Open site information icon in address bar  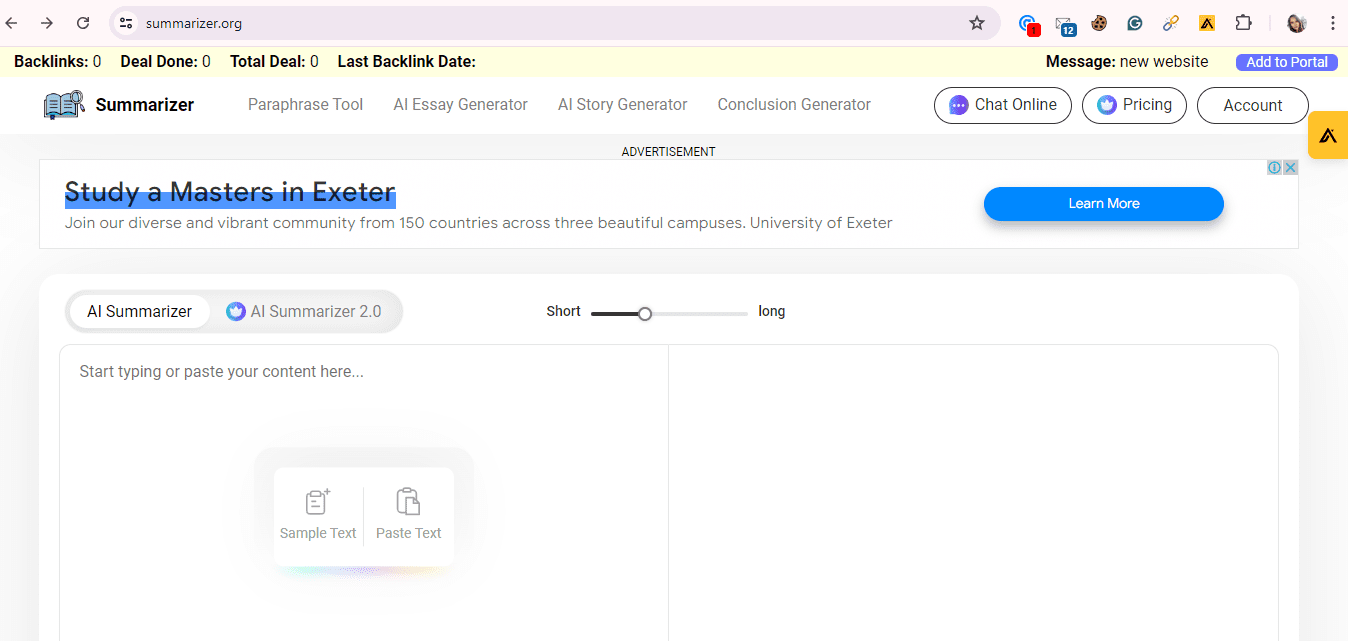click(x=125, y=23)
